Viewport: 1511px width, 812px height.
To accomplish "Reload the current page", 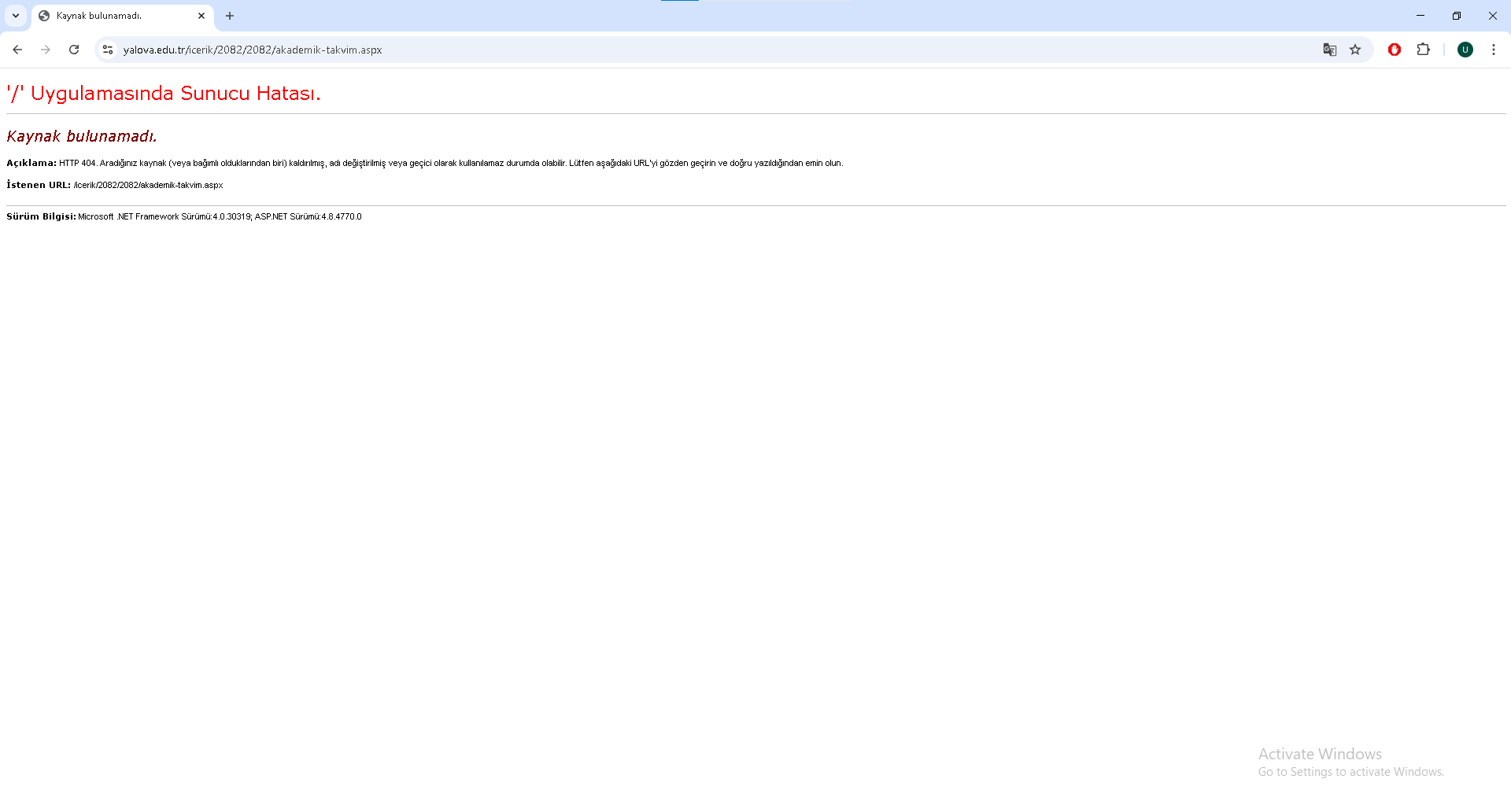I will (74, 50).
